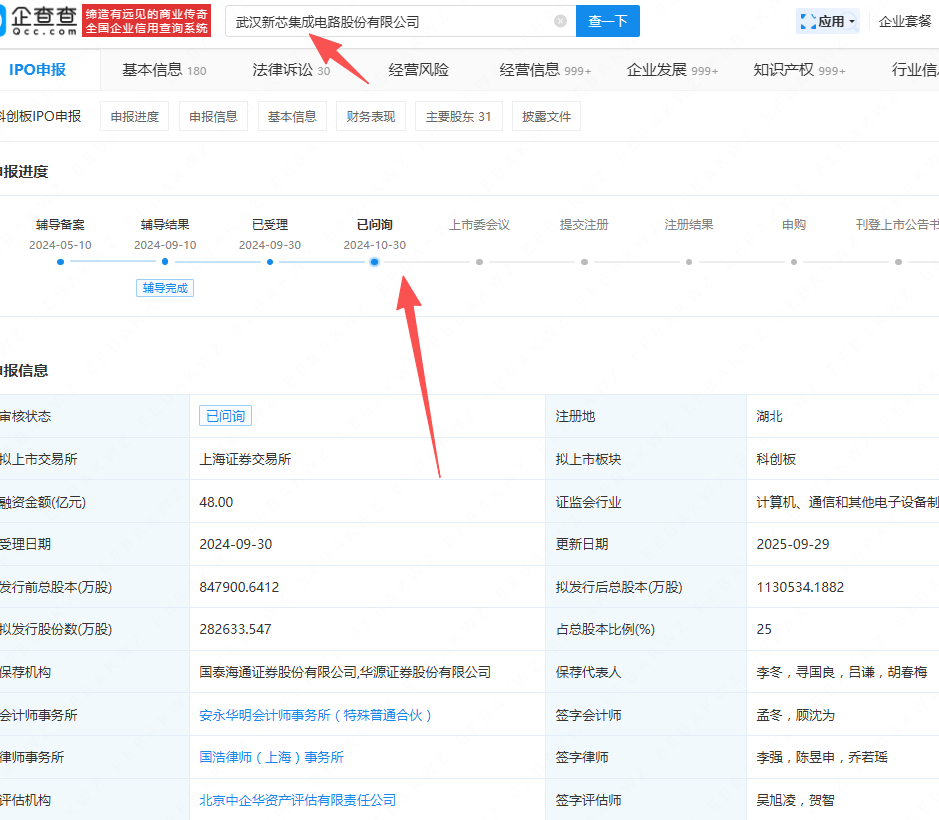Open 国浩律师（上海）事务所 link
Screen dimensions: 939x820
click(272, 757)
